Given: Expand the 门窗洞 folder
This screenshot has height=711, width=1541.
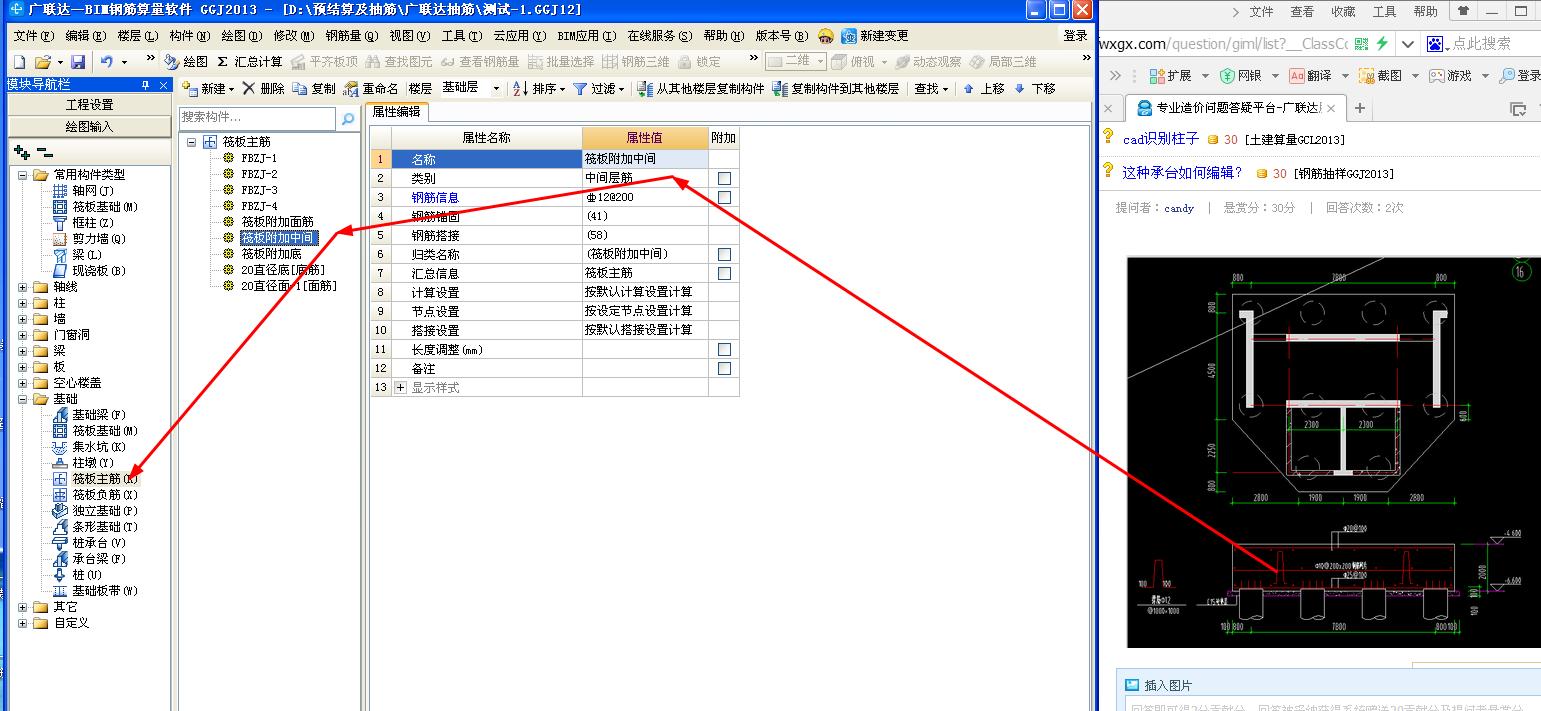Looking at the screenshot, I should pyautogui.click(x=23, y=334).
